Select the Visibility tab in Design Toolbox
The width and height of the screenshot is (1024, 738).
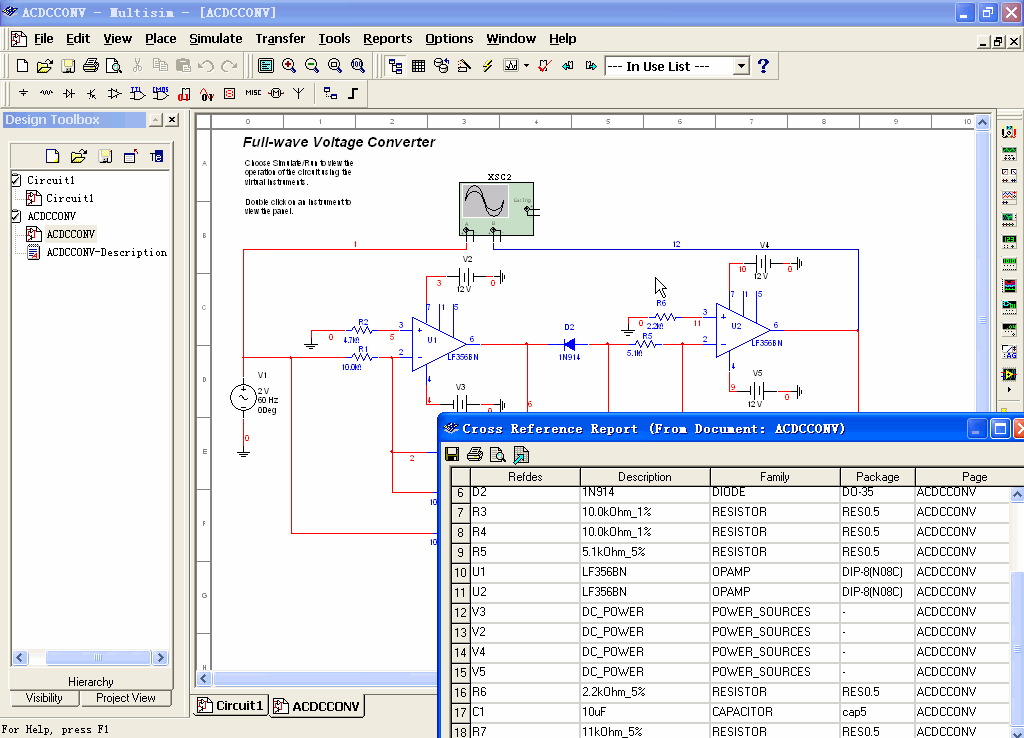click(x=44, y=698)
